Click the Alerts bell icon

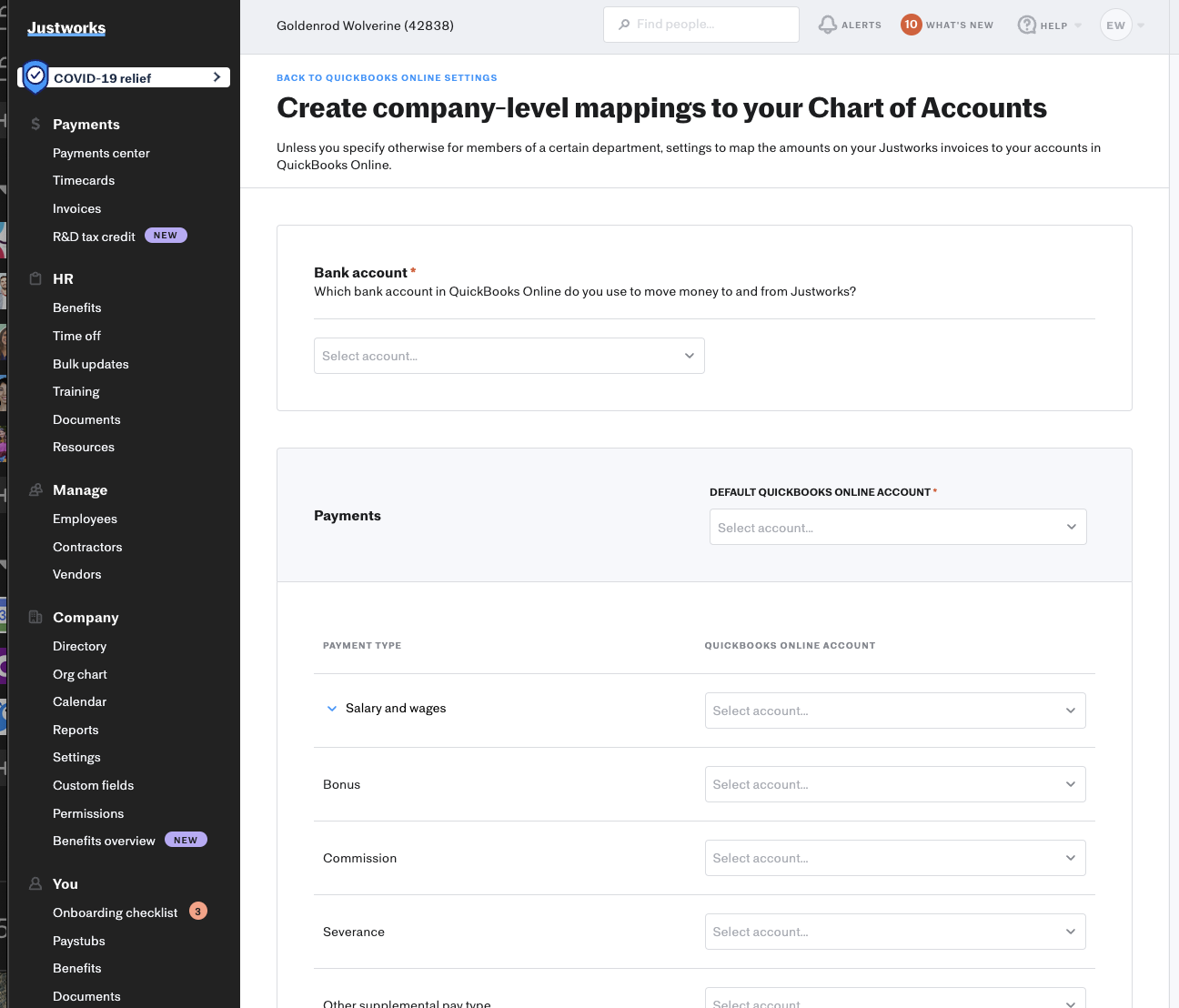(827, 25)
